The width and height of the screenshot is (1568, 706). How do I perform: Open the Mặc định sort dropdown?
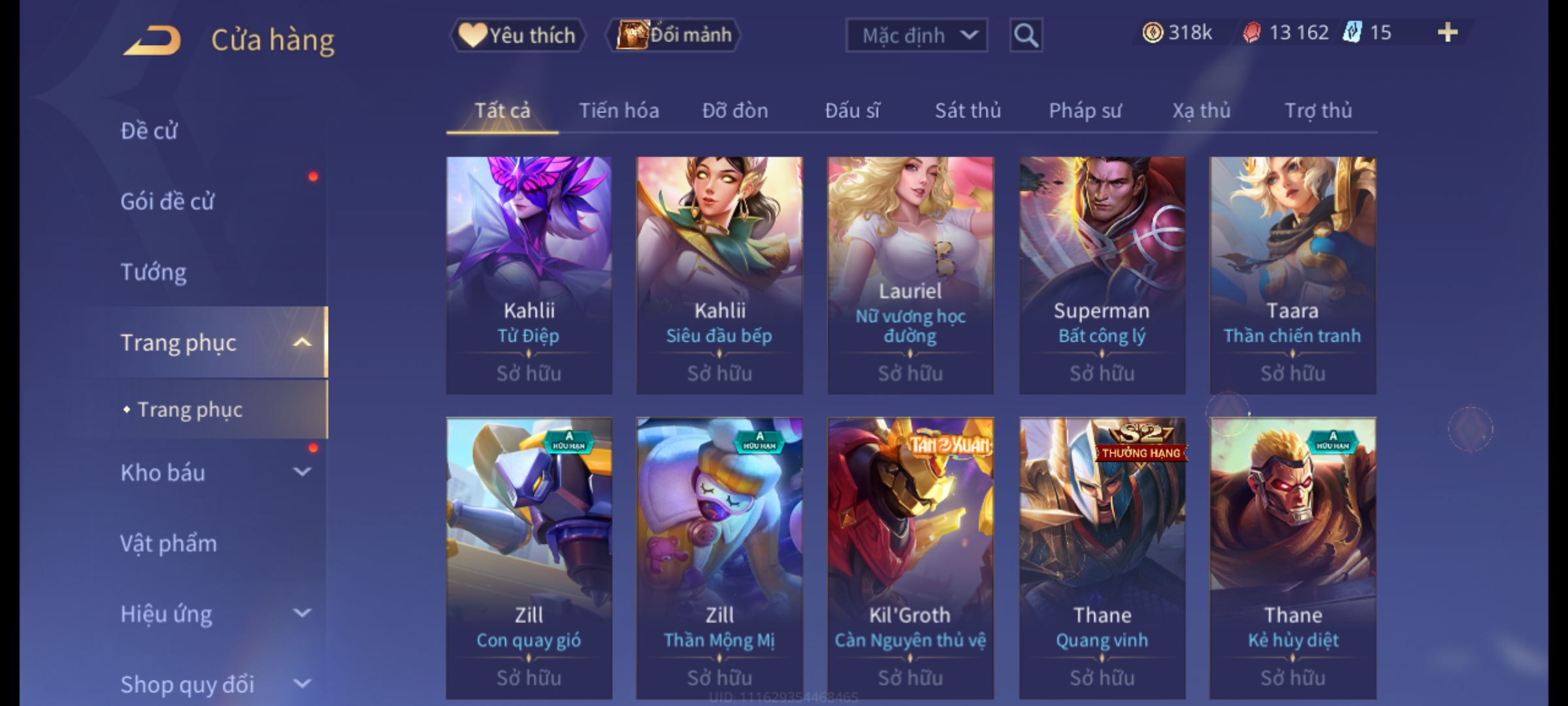click(916, 35)
